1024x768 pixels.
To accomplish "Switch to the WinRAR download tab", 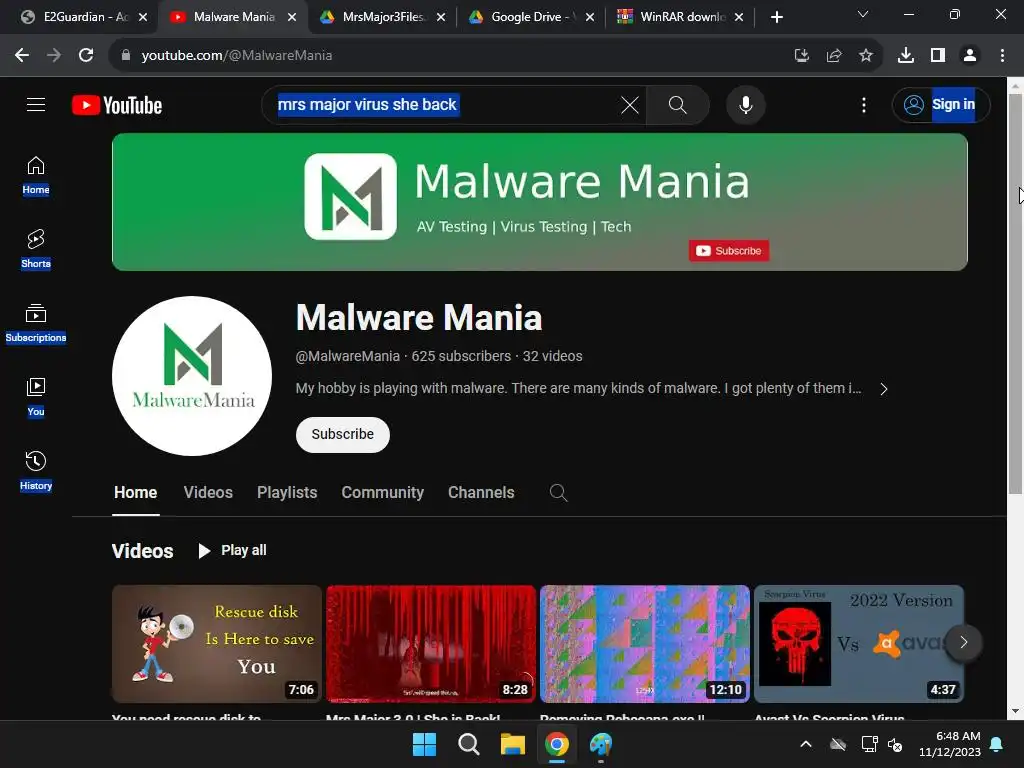I will [x=680, y=17].
